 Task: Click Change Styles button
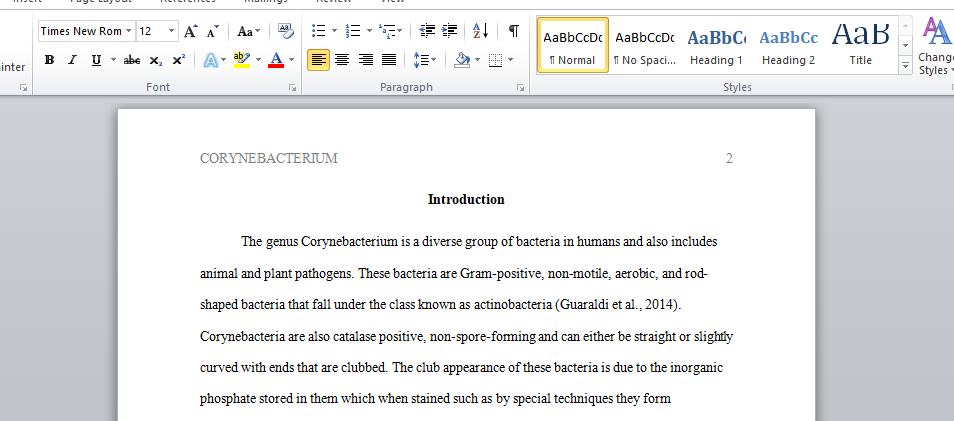click(x=935, y=47)
